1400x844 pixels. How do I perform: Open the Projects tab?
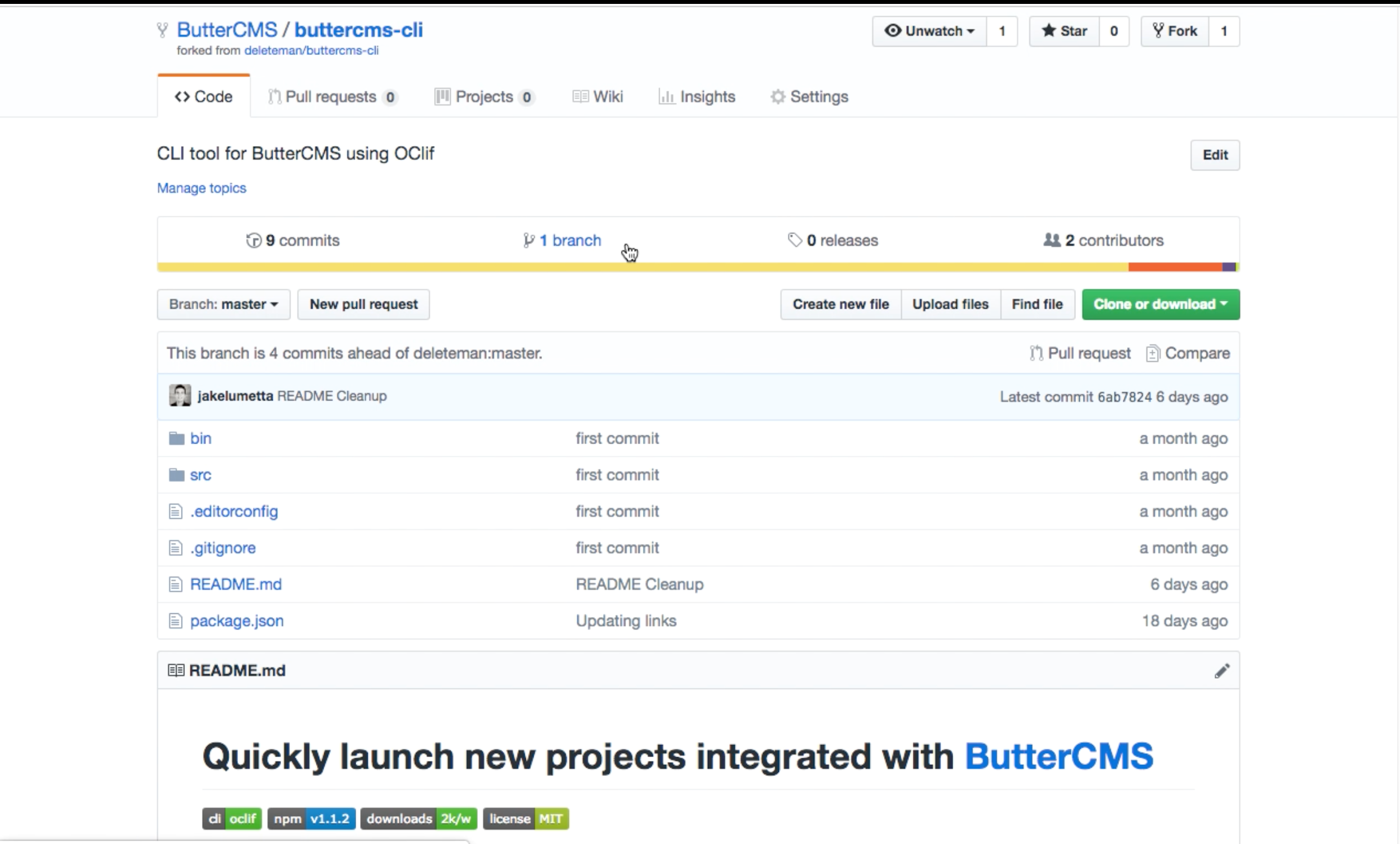pos(484,96)
